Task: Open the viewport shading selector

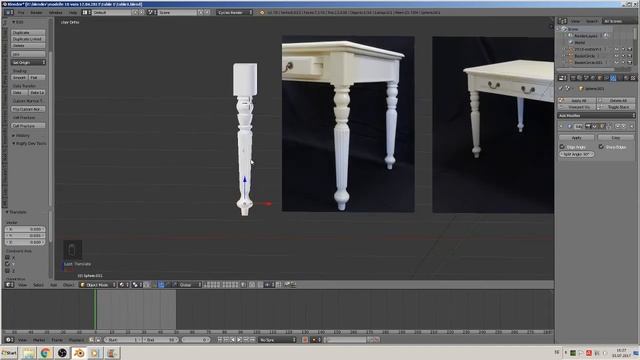Action: (124, 285)
